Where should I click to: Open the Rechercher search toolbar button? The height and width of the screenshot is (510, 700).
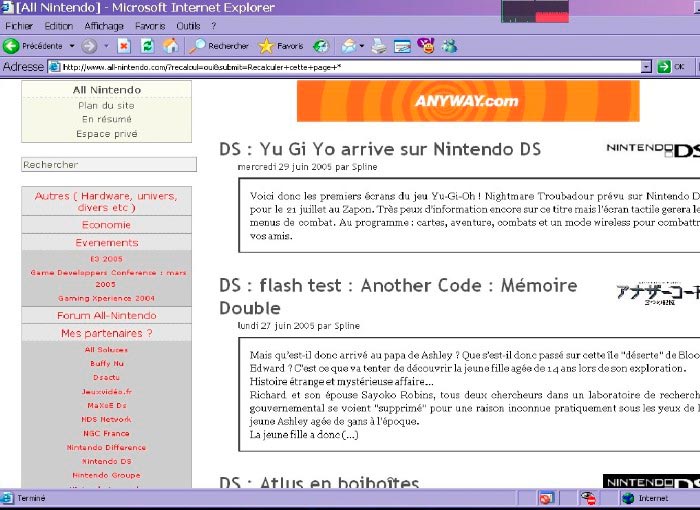219,46
